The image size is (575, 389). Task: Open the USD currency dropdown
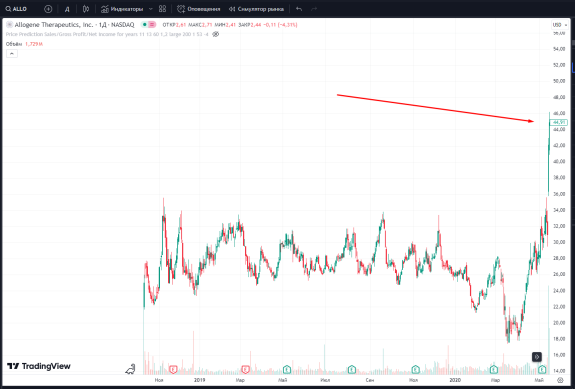click(x=559, y=25)
